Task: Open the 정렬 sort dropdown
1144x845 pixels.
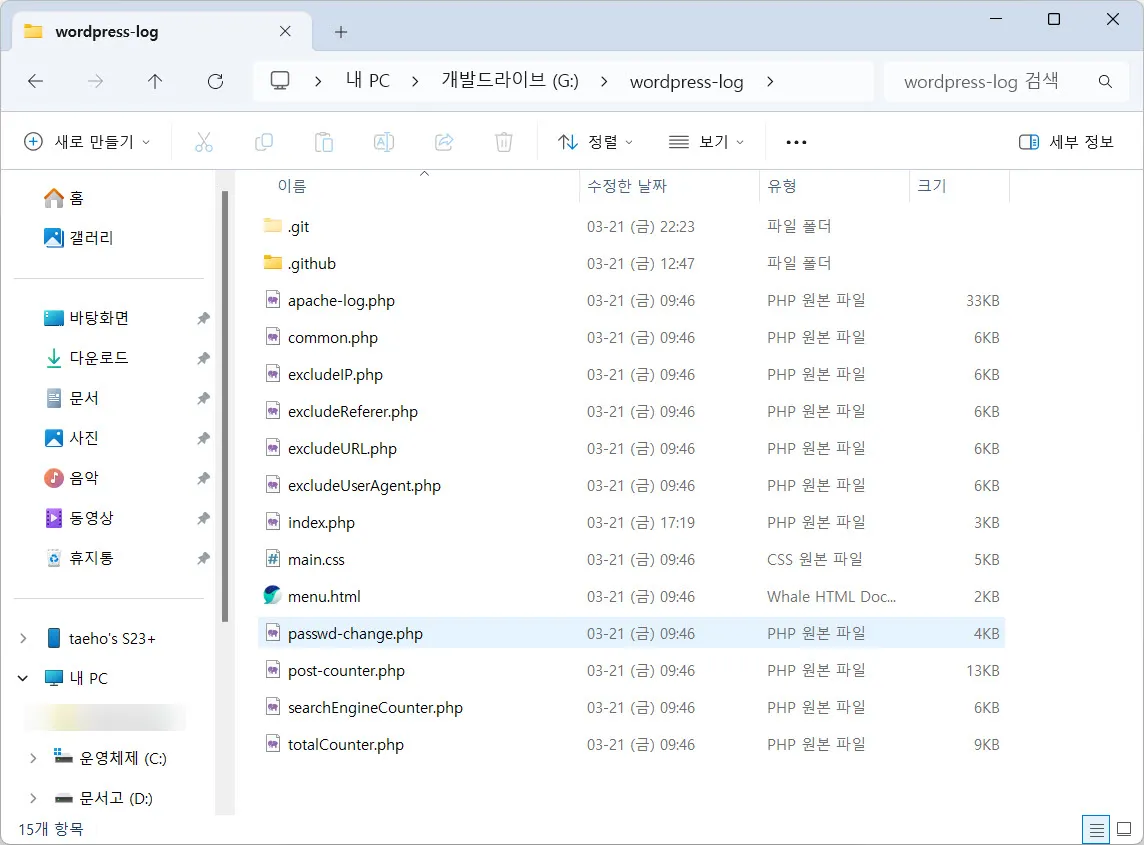Action: coord(596,141)
